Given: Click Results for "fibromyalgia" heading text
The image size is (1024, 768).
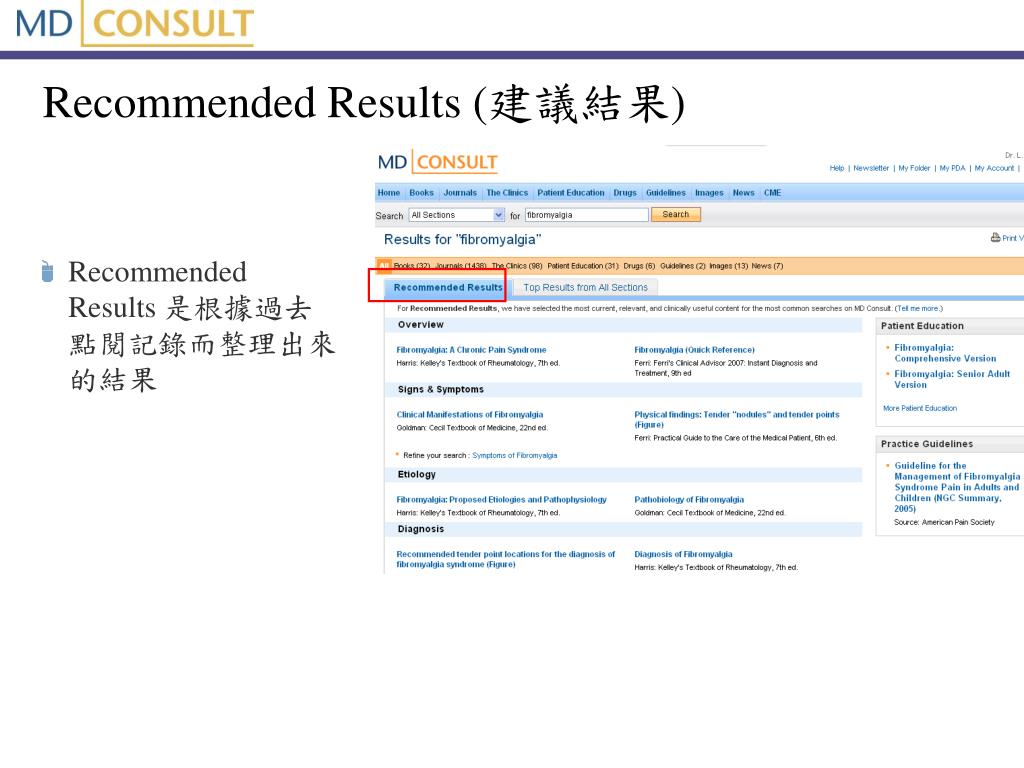Looking at the screenshot, I should tap(462, 240).
